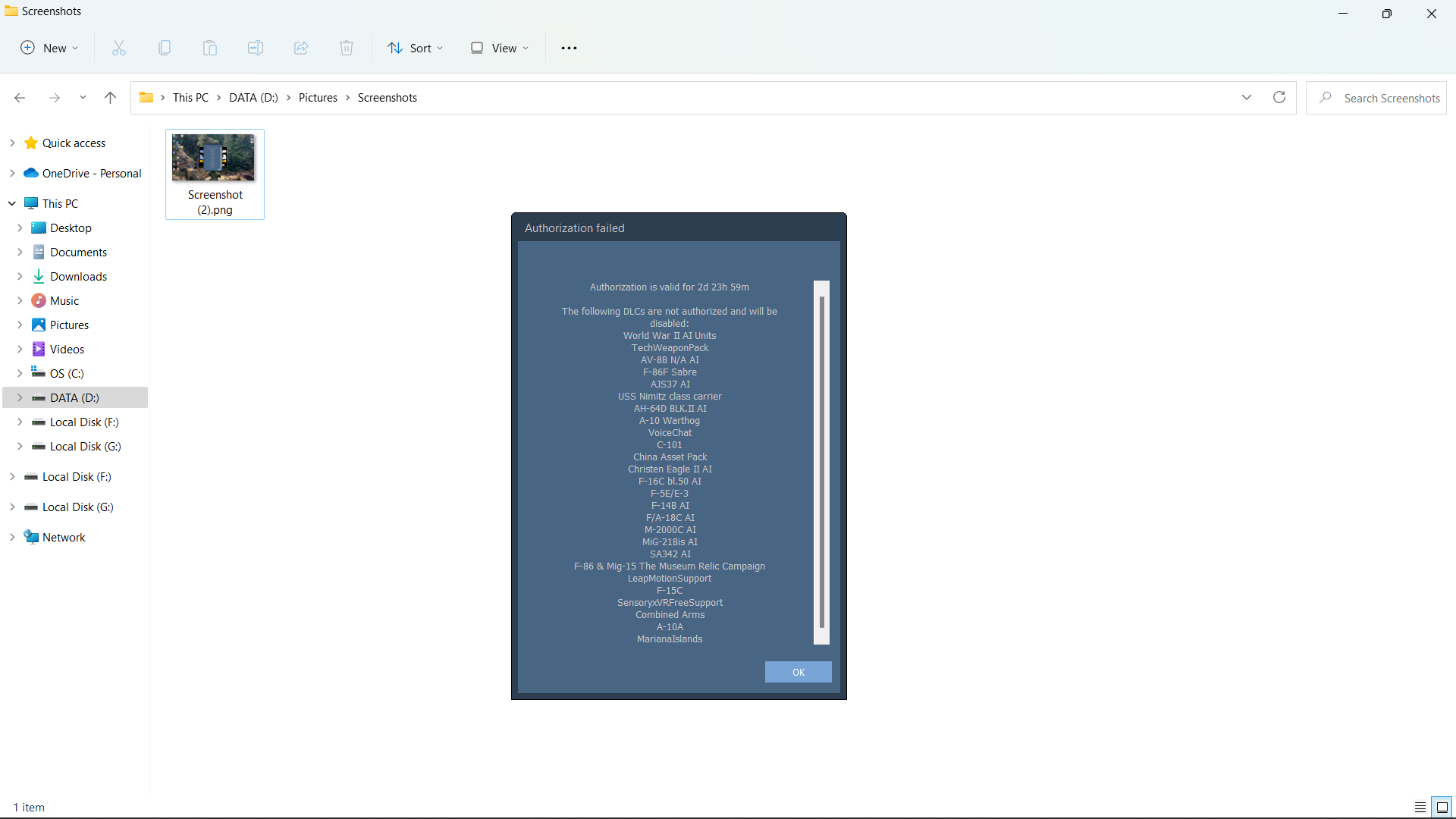The width and height of the screenshot is (1456, 819).
Task: Show recent locations dropdown arrow
Action: (x=83, y=98)
